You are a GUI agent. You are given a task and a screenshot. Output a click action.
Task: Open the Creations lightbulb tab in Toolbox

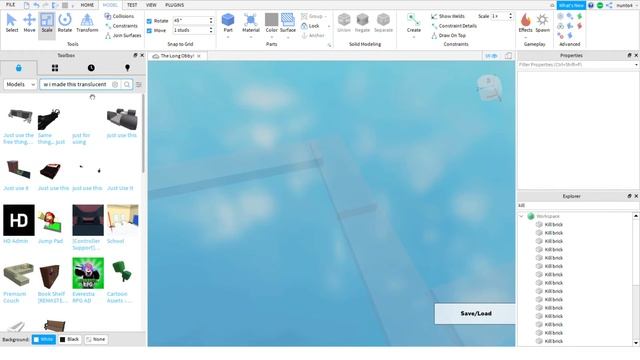pyautogui.click(x=127, y=68)
